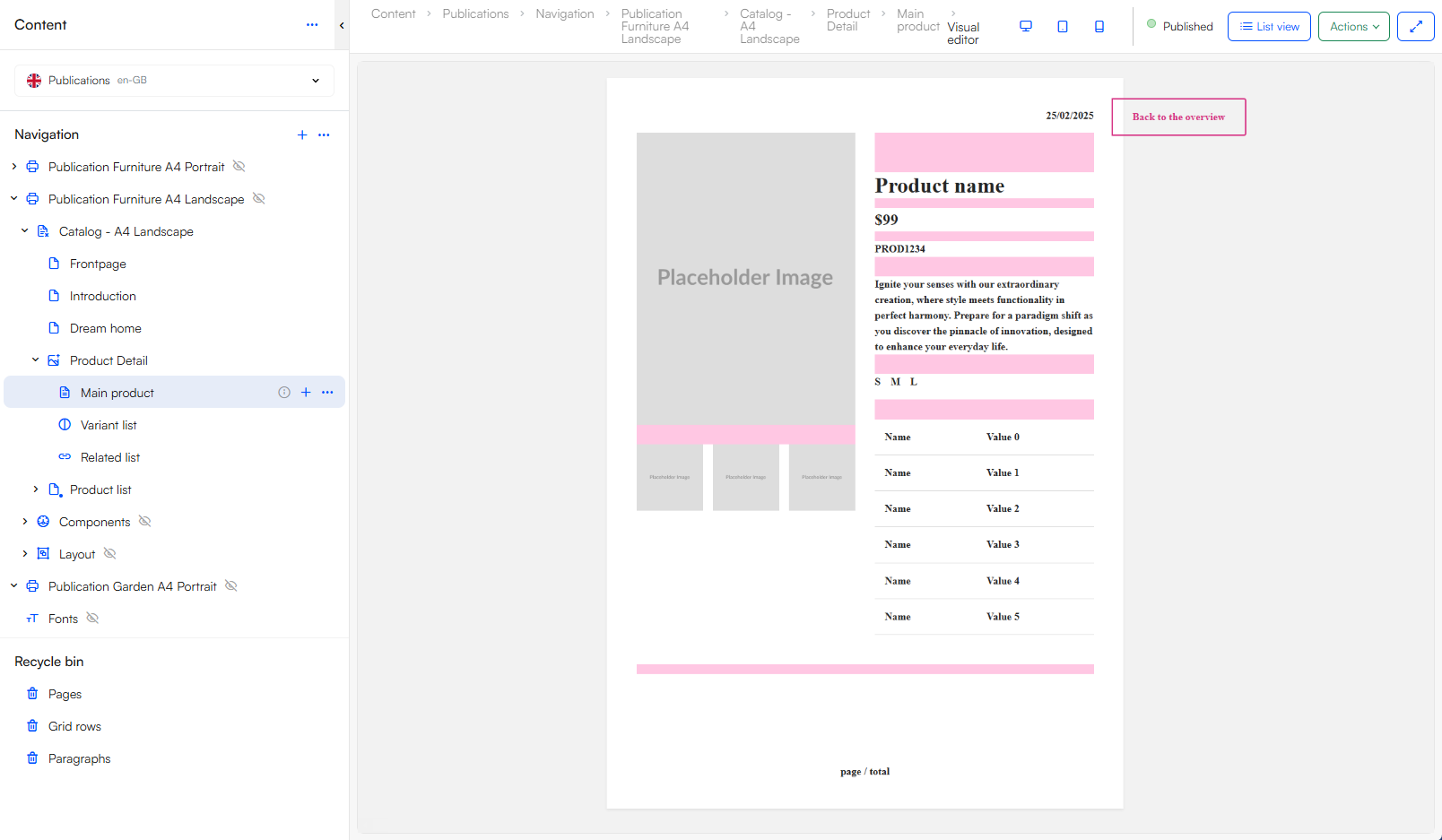Image resolution: width=1442 pixels, height=840 pixels.
Task: Select Publications in the breadcrumb
Action: (x=475, y=13)
